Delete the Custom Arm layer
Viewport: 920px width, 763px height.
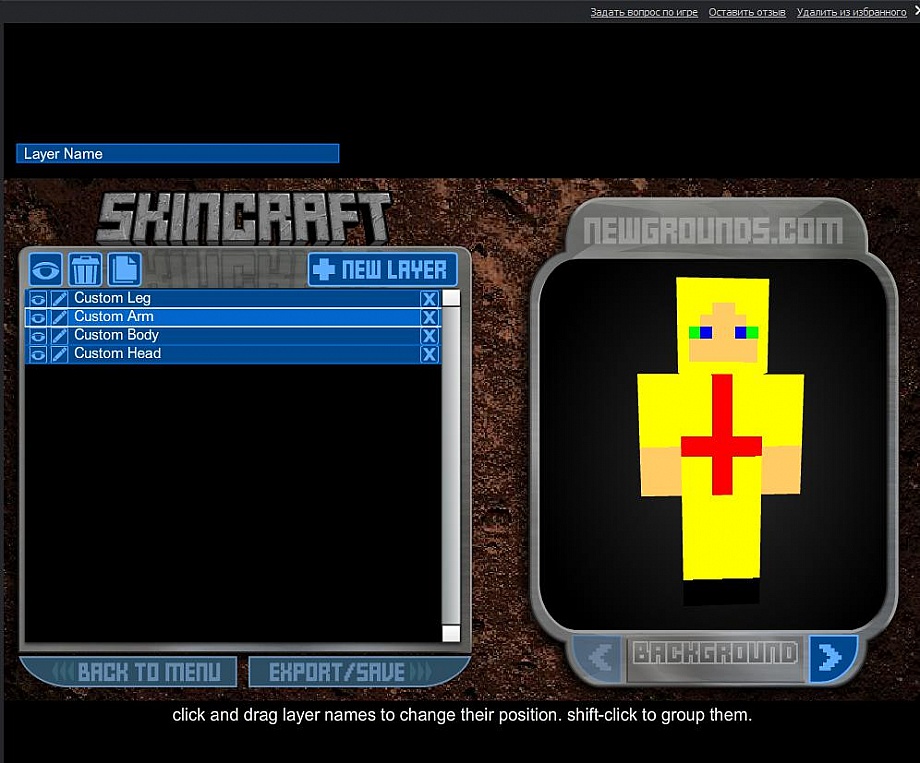pyautogui.click(x=429, y=318)
